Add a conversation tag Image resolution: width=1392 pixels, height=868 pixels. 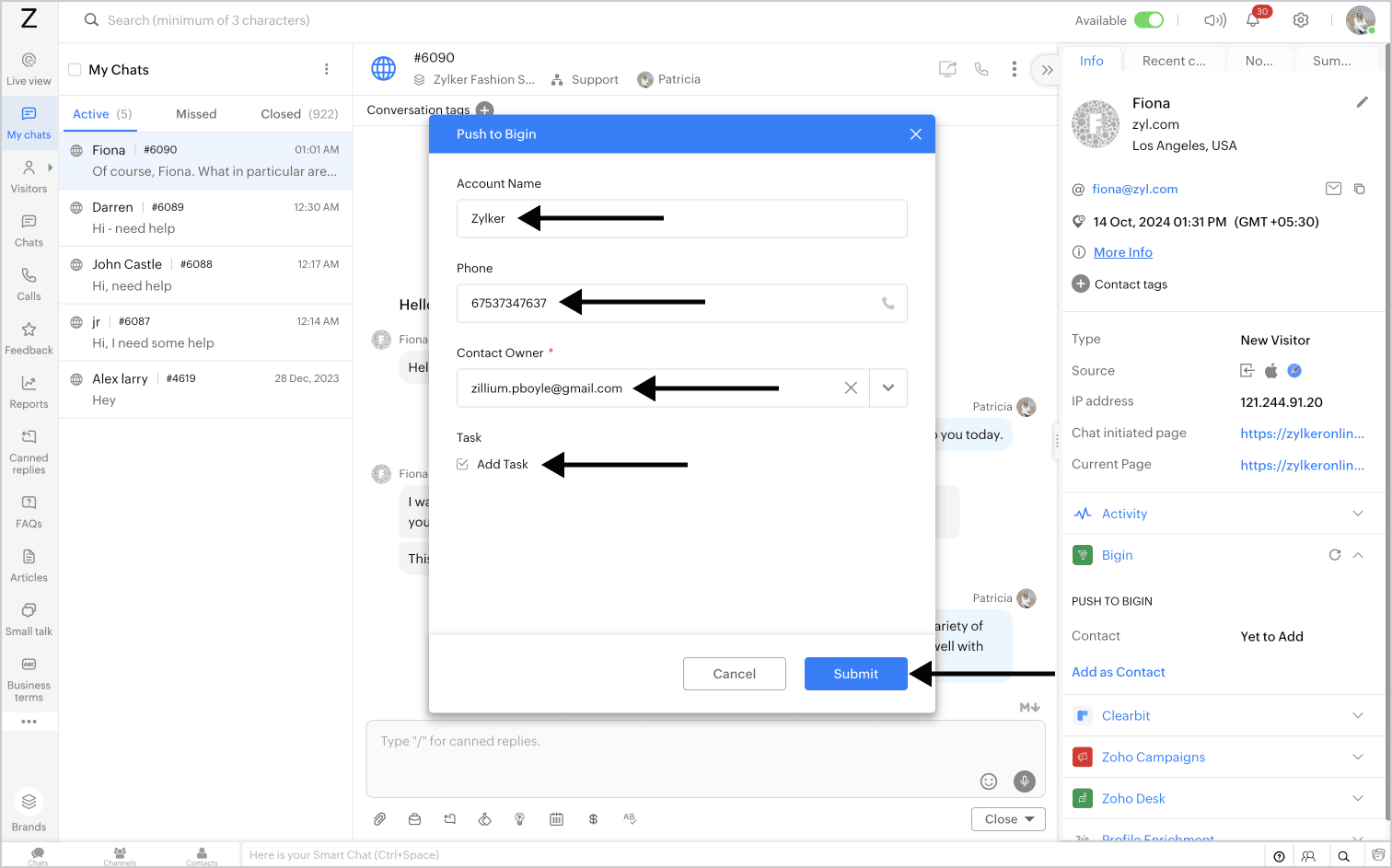coord(484,110)
